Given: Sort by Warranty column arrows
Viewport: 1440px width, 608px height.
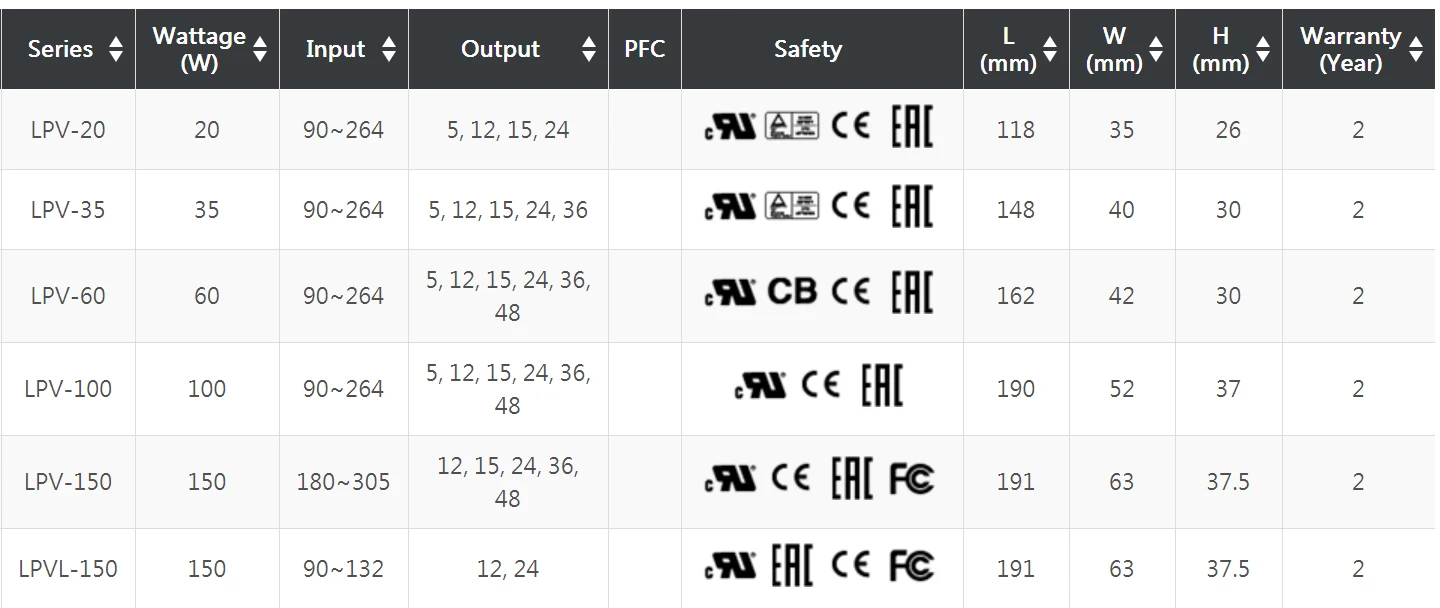Looking at the screenshot, I should coord(1415,49).
